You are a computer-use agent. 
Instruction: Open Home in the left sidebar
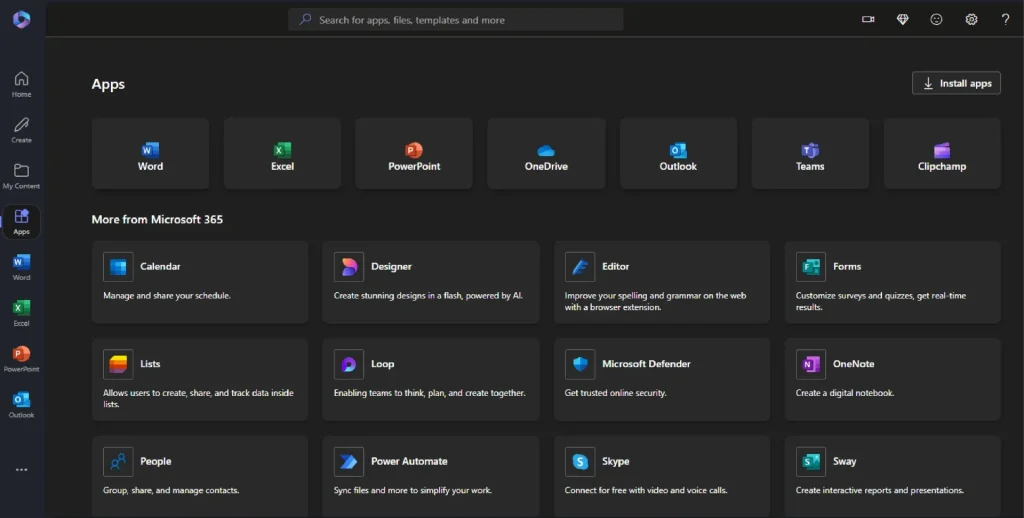pyautogui.click(x=22, y=84)
